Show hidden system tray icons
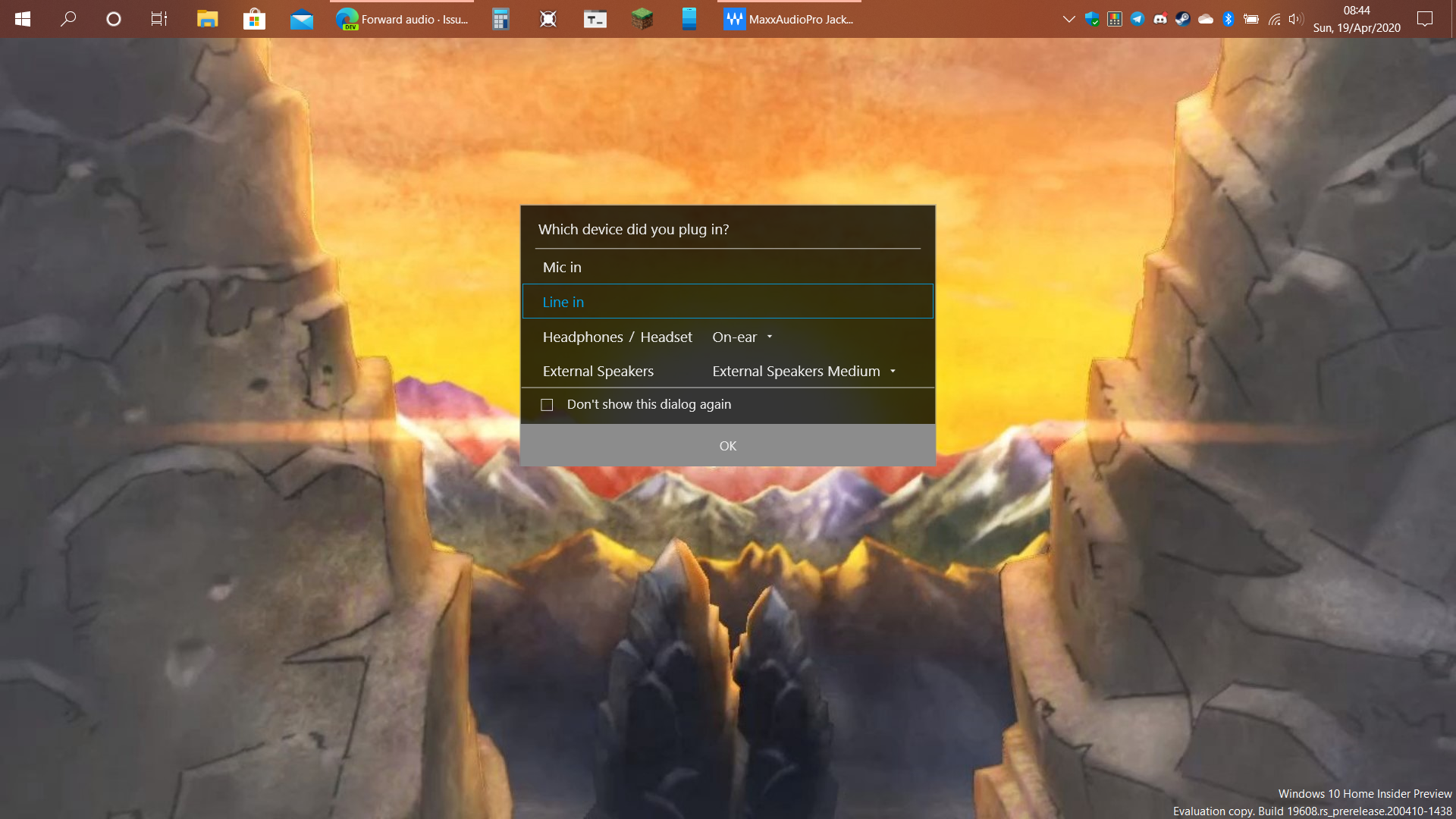The image size is (1456, 819). (x=1069, y=19)
